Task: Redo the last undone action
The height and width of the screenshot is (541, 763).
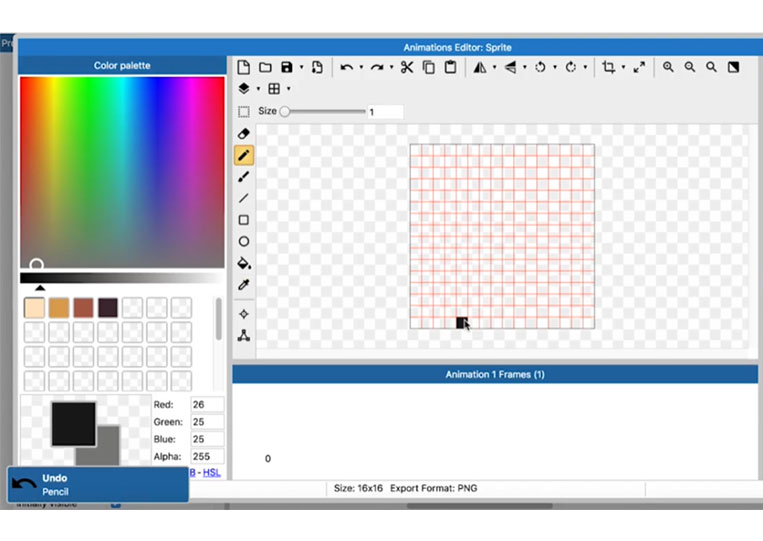Action: point(377,67)
